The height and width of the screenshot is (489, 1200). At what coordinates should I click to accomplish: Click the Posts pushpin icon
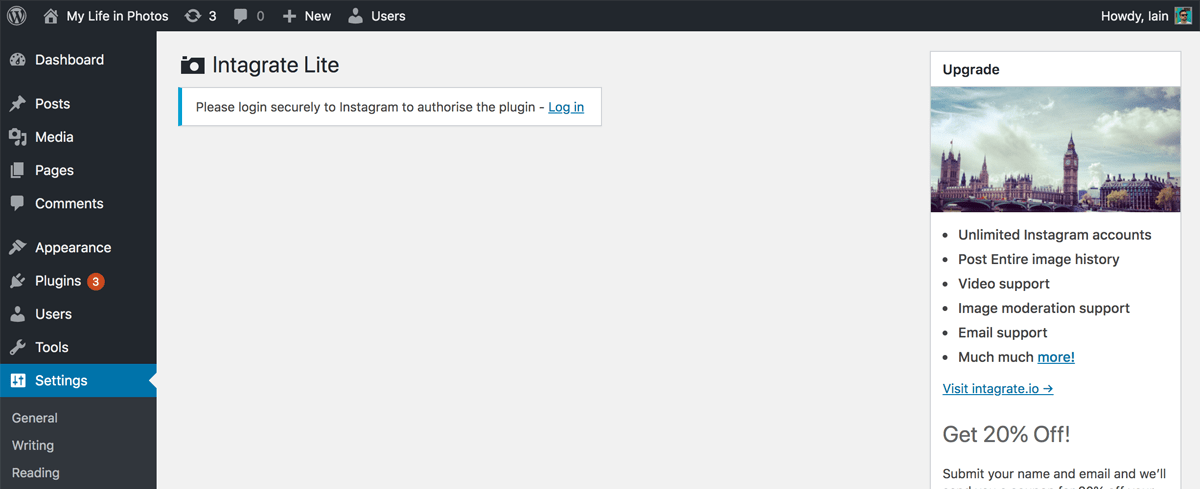17,104
